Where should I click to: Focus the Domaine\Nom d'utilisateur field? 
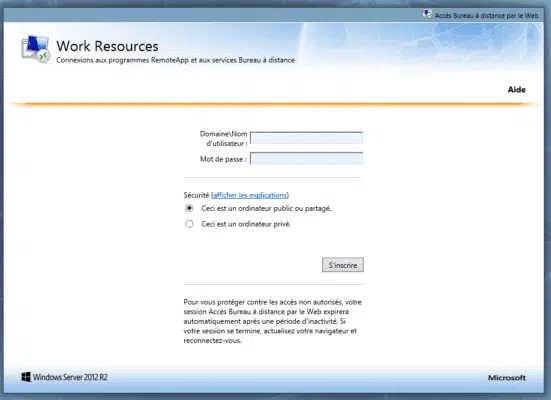(306, 138)
